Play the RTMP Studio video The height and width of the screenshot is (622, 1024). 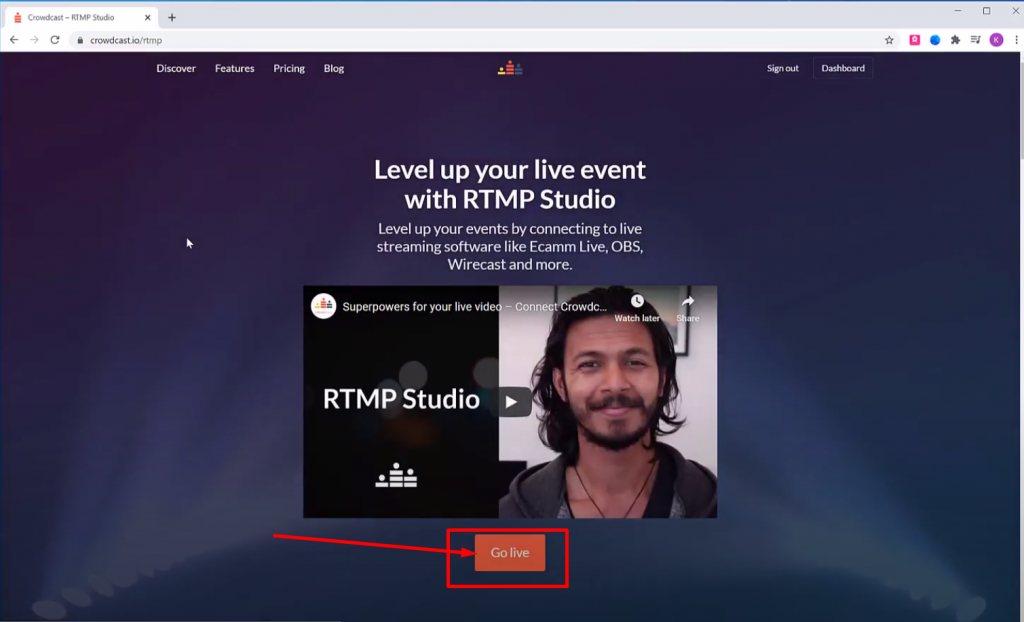(x=511, y=402)
